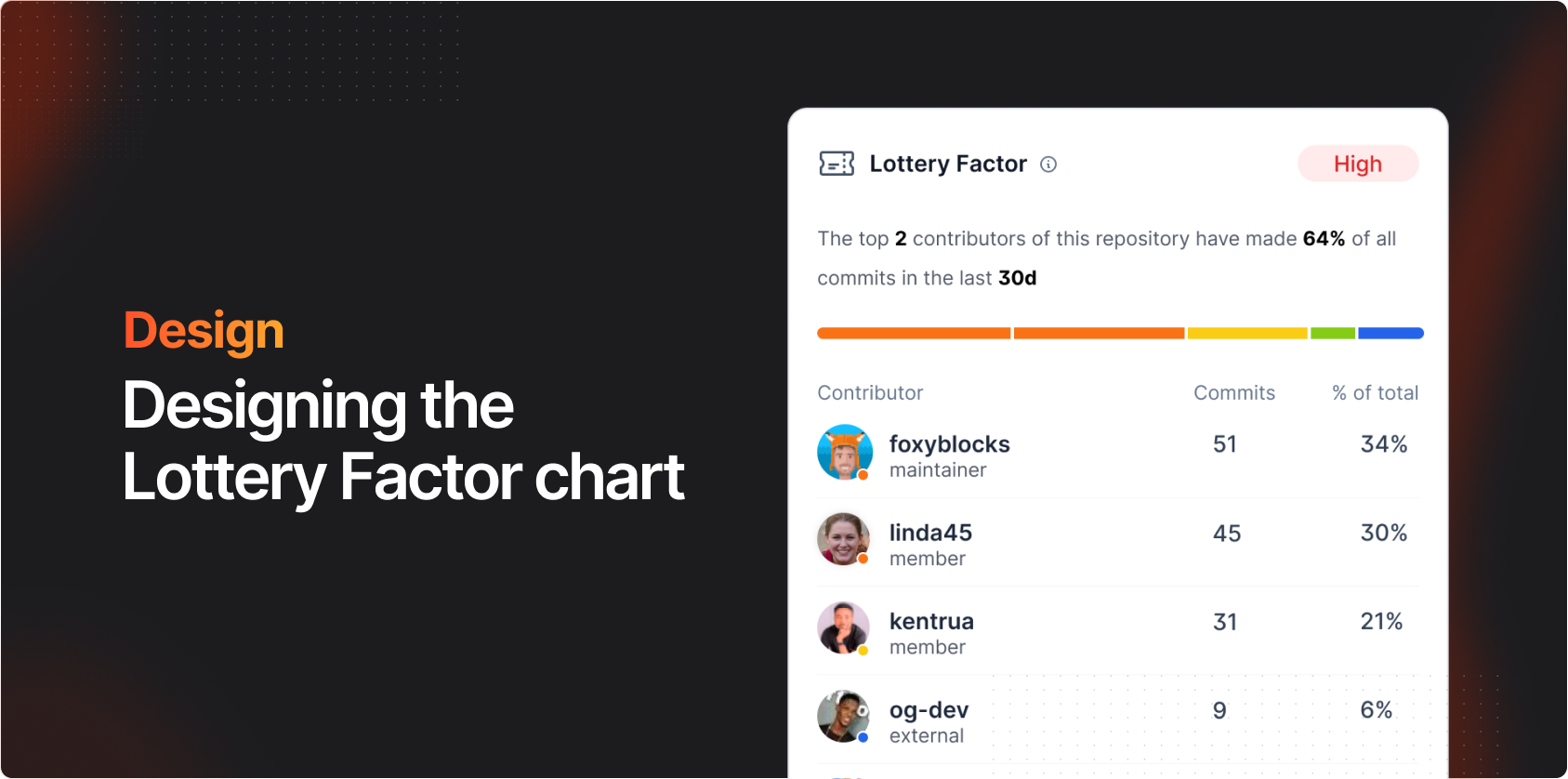Click the first orange bar segment

pos(914,333)
